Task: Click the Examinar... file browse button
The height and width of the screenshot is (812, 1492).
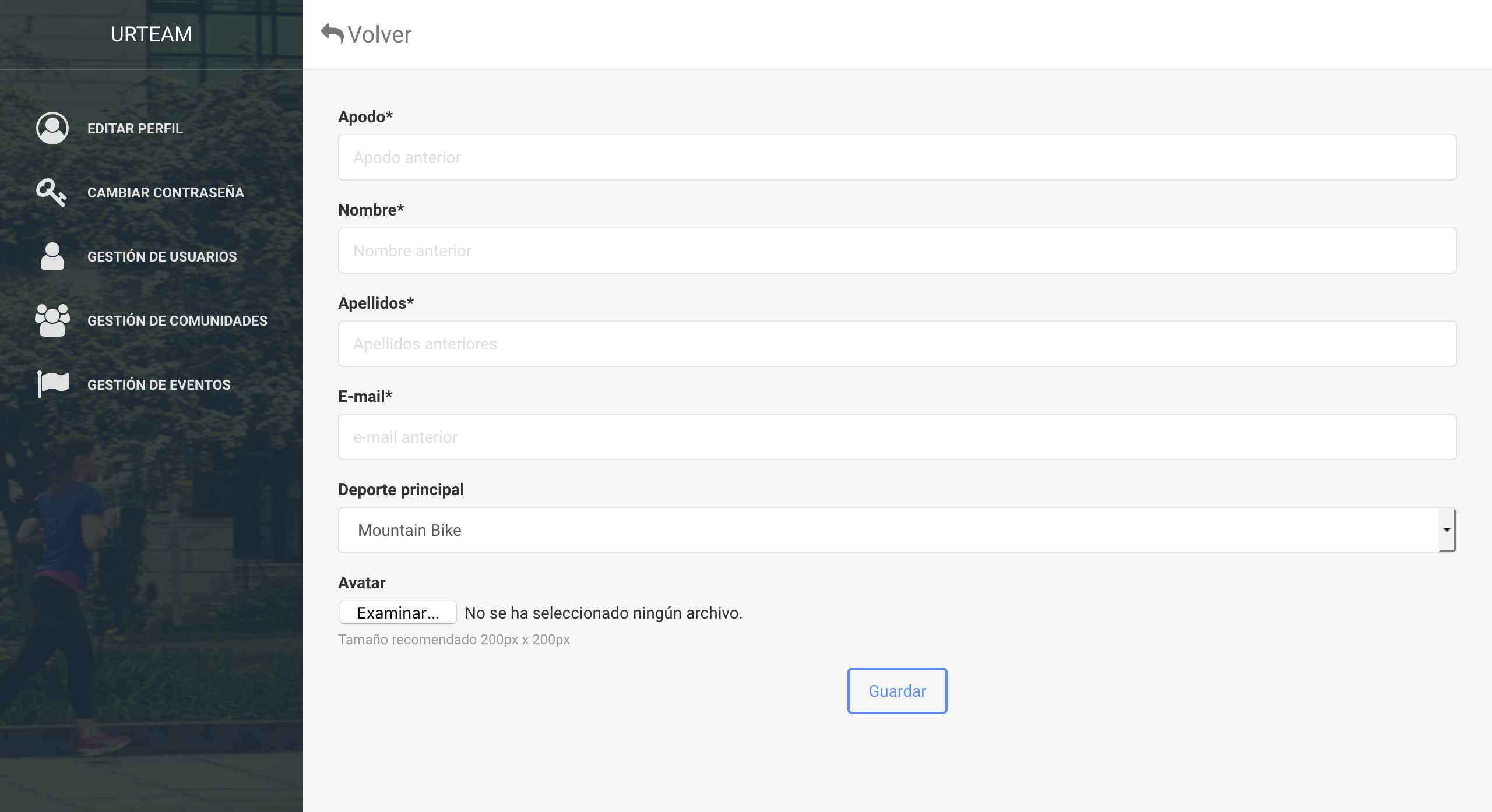Action: (398, 613)
